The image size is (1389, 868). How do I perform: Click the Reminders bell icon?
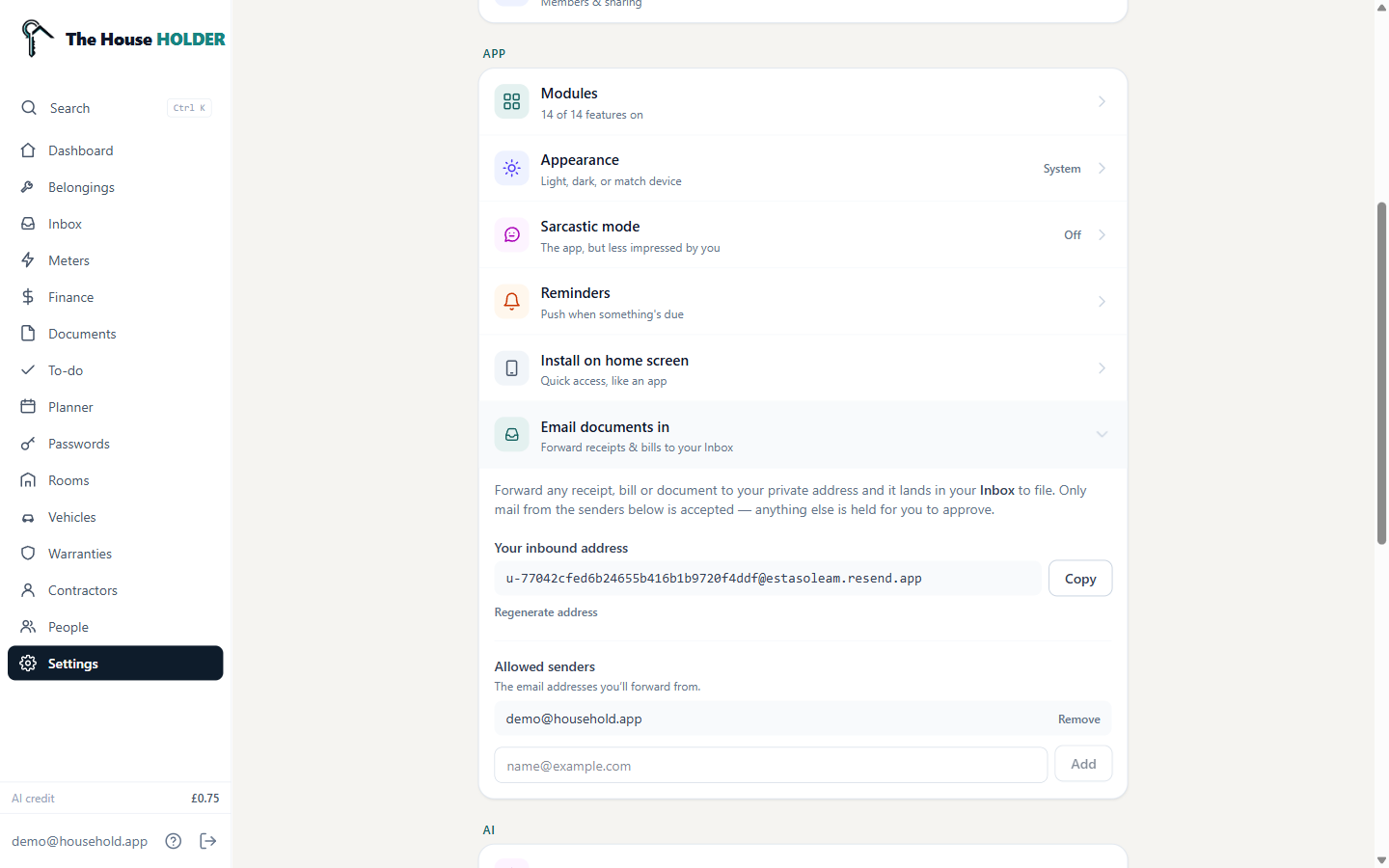512,301
